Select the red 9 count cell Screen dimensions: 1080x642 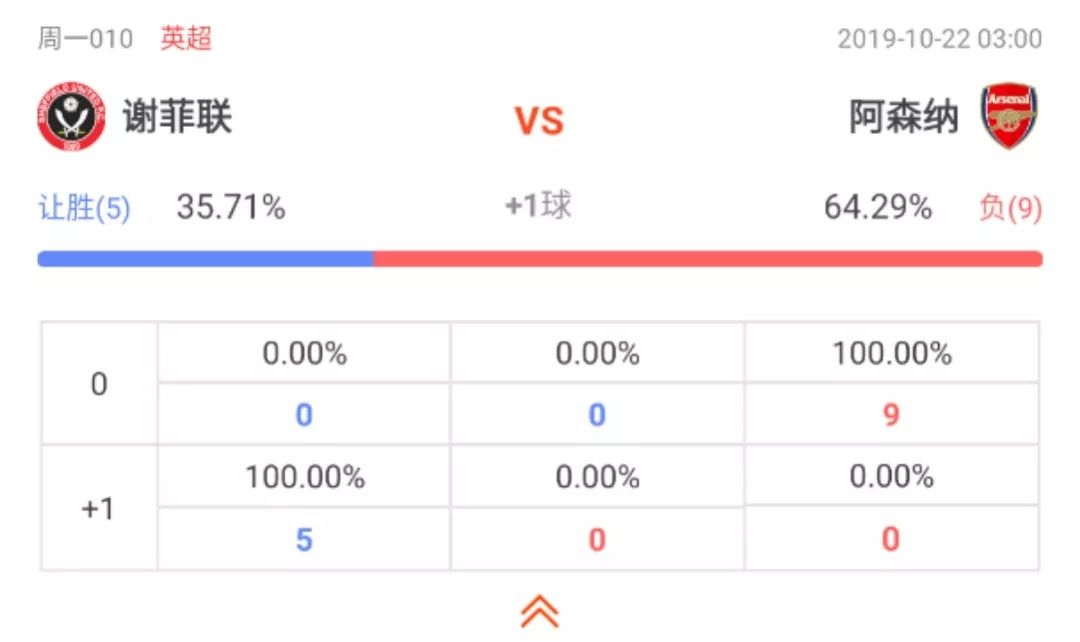coord(892,415)
